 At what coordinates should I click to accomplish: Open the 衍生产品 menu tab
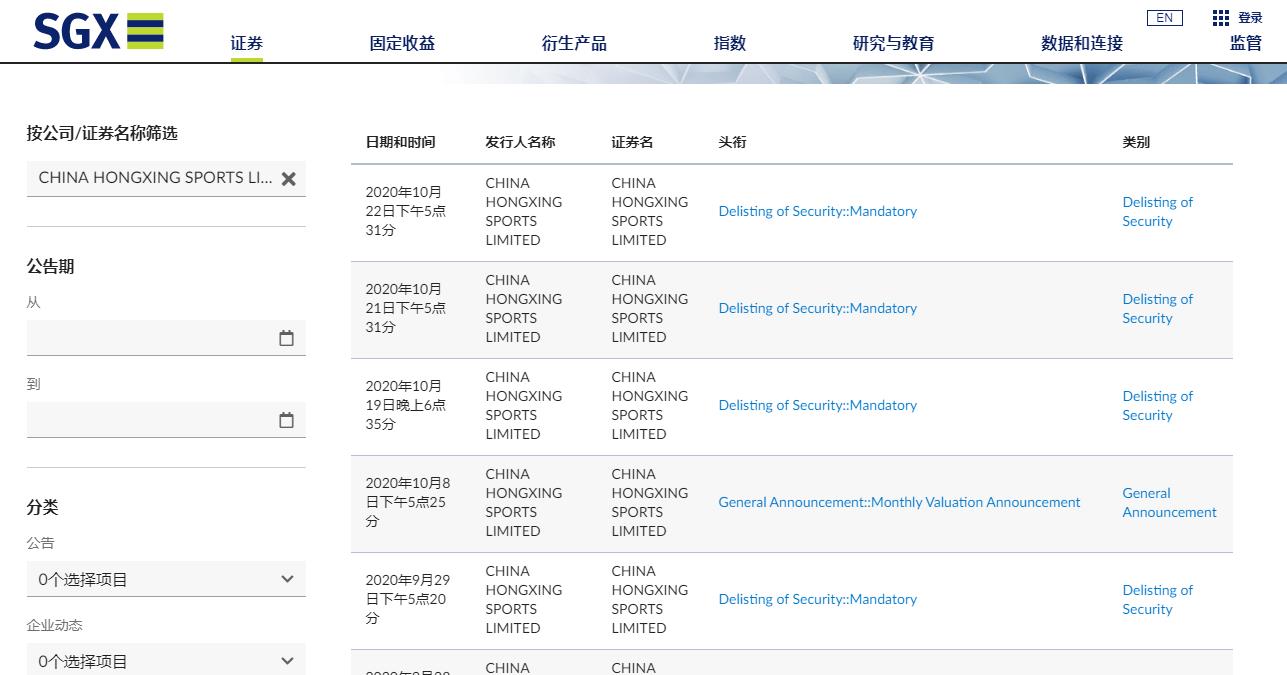(574, 43)
